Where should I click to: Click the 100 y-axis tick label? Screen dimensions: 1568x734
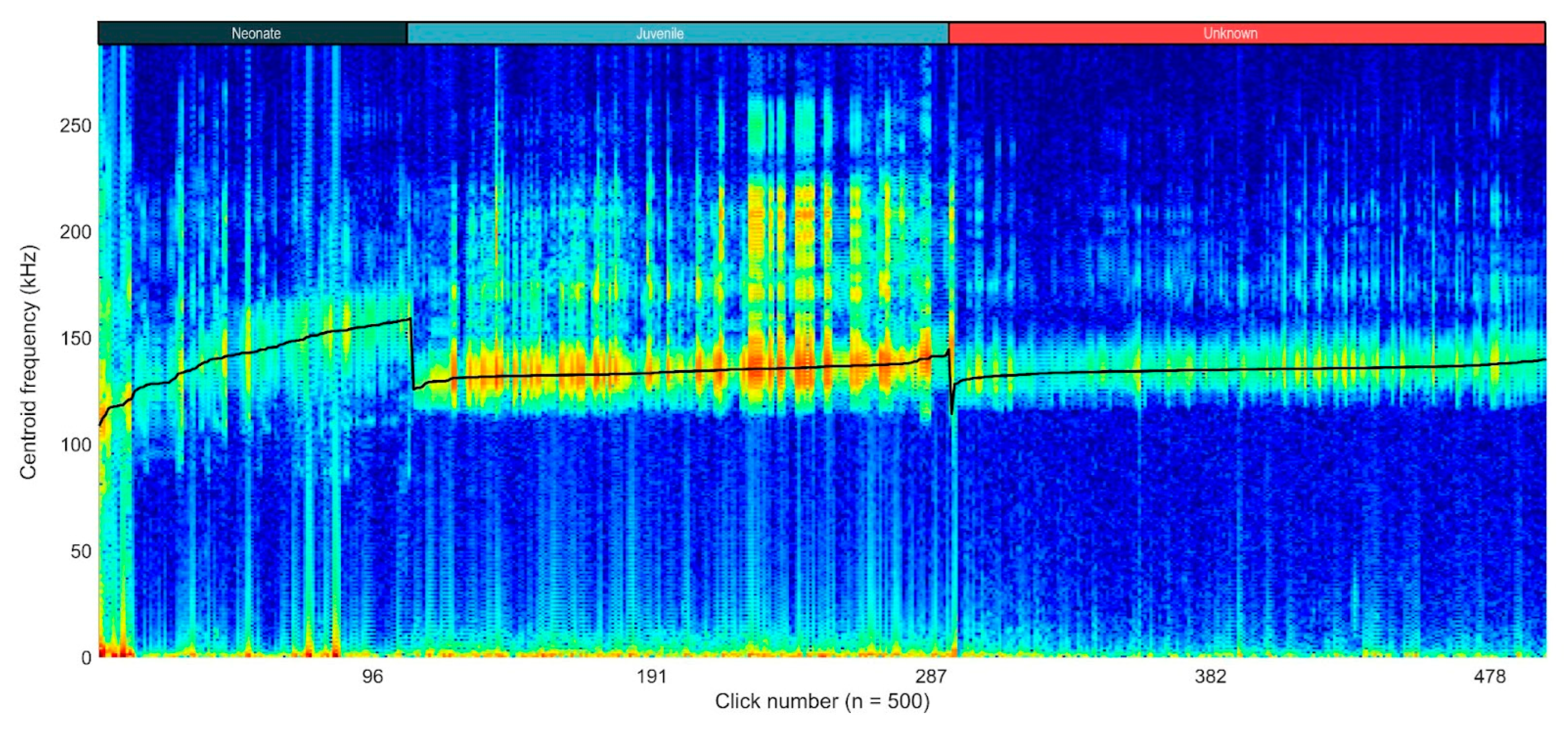pyautogui.click(x=75, y=445)
